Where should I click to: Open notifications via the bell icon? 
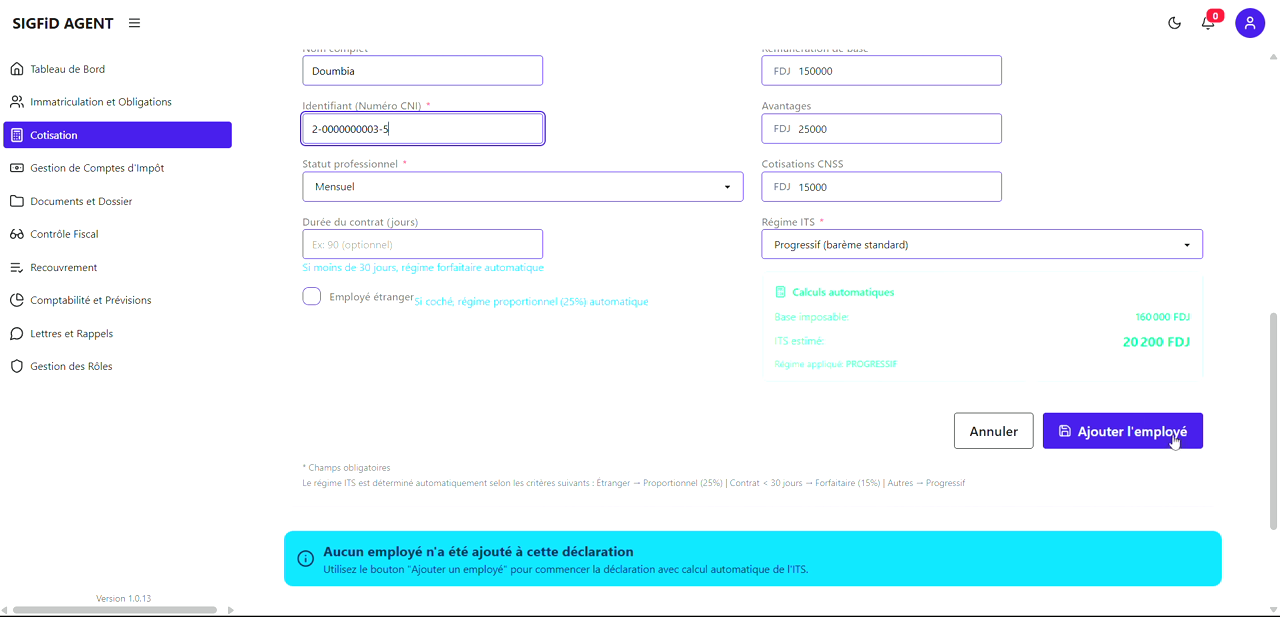click(1208, 23)
